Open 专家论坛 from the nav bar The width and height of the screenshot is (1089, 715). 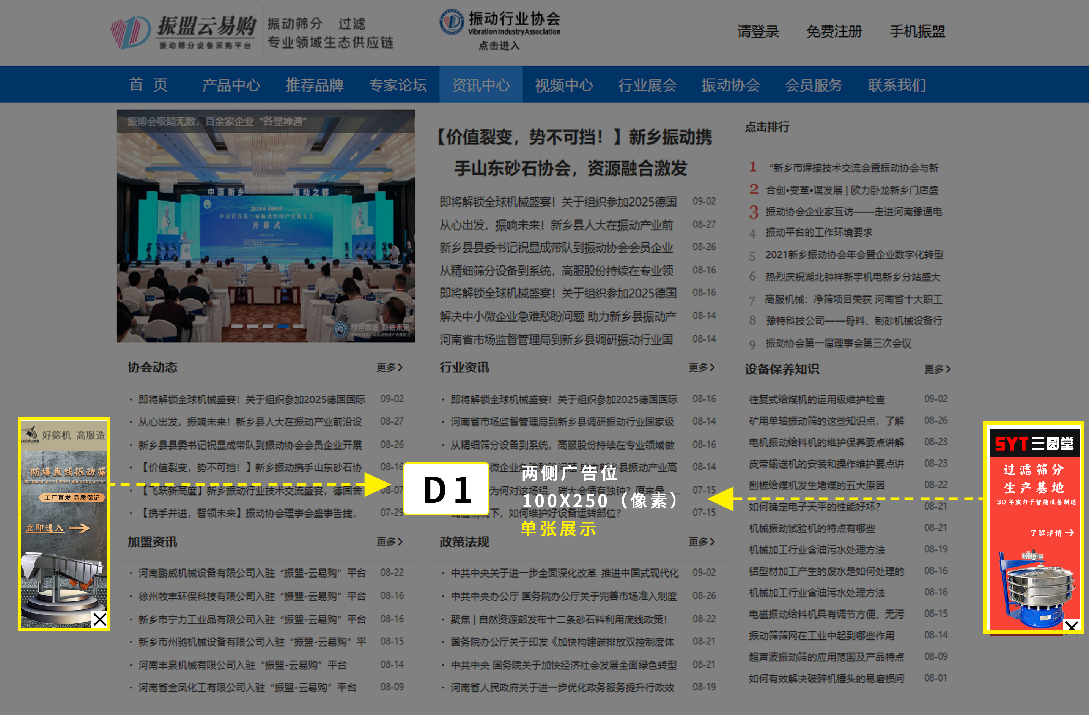tap(397, 85)
